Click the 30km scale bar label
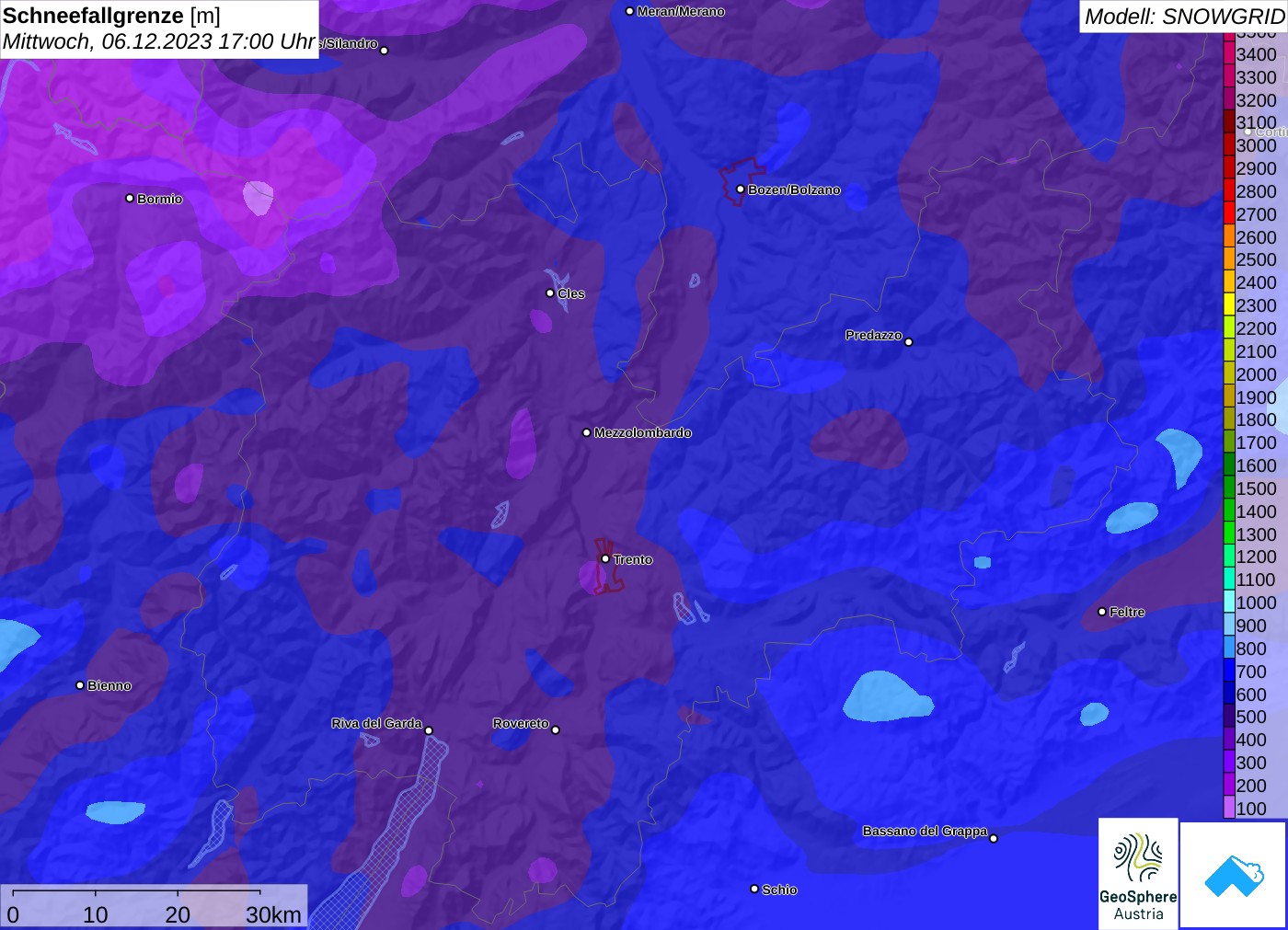Screen dimensions: 1288x930 click(x=273, y=914)
